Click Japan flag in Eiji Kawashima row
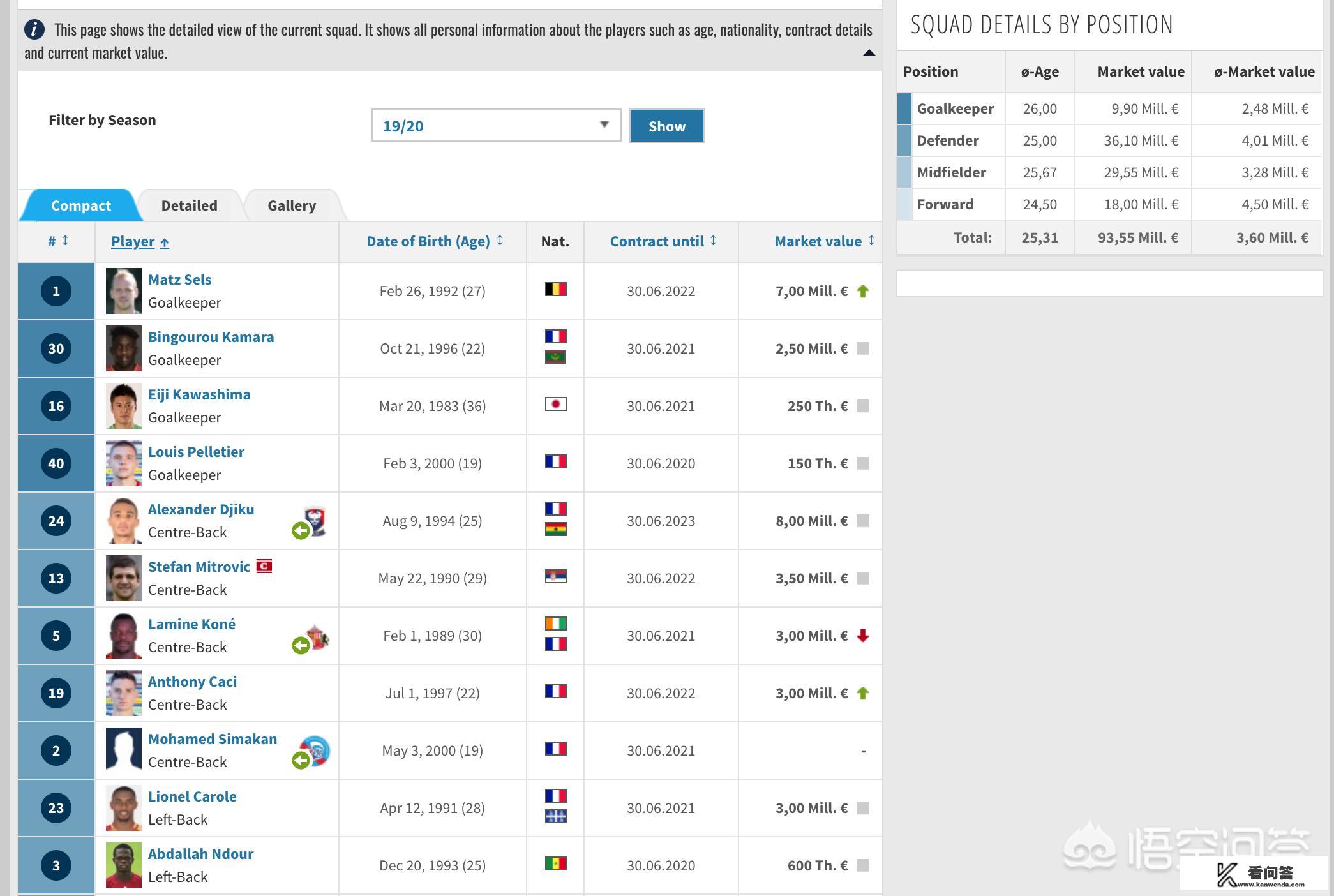This screenshot has width=1334, height=896. (555, 404)
